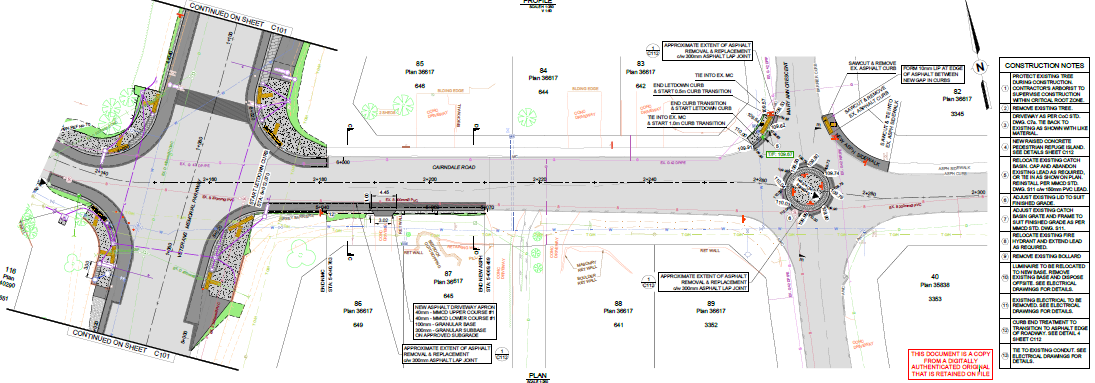Click Construction Note 4 pedestrian refuge island text
The image size is (1095, 383).
pyautogui.click(x=1050, y=148)
